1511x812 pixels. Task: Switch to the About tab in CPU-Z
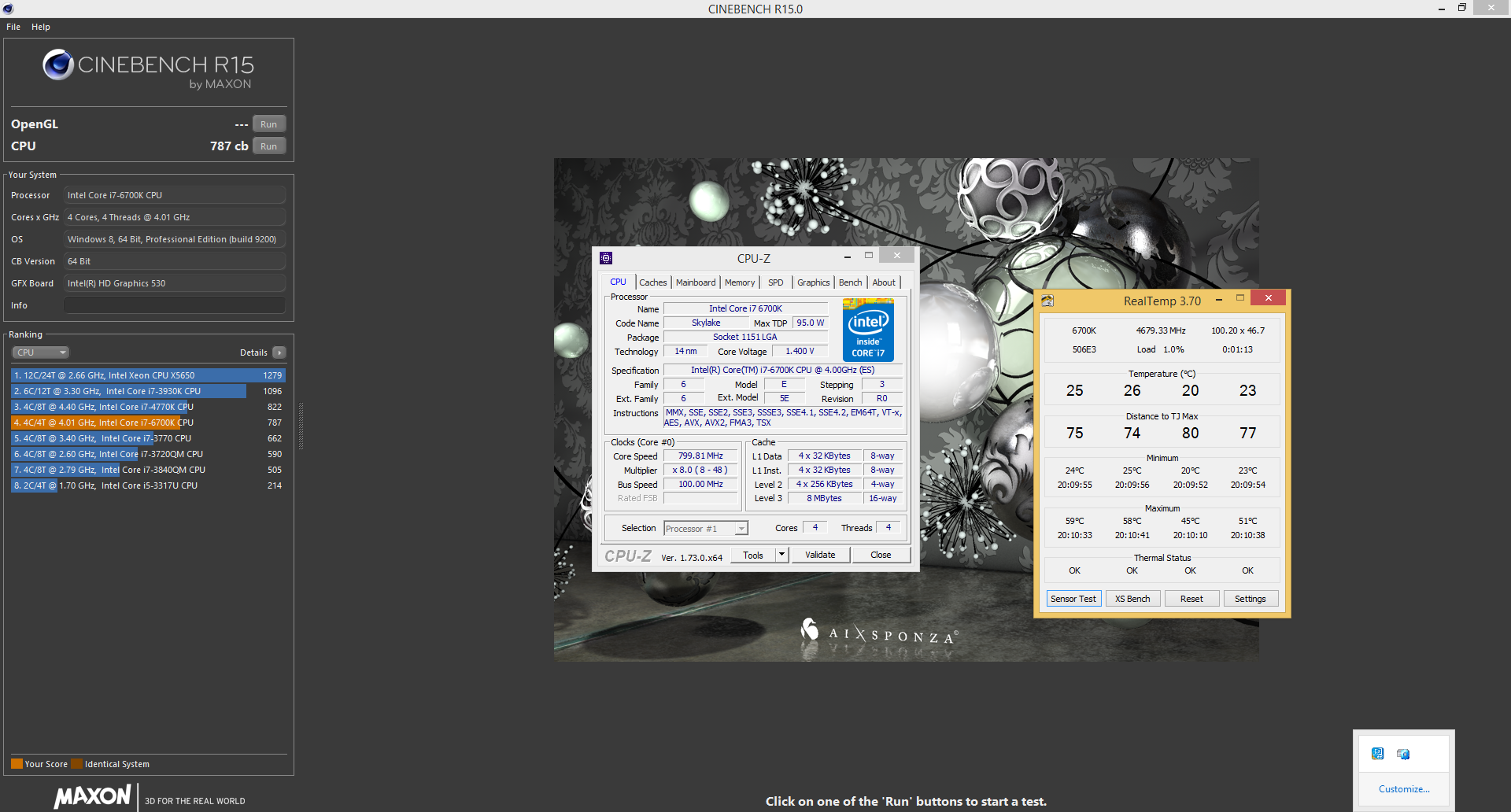pos(884,282)
